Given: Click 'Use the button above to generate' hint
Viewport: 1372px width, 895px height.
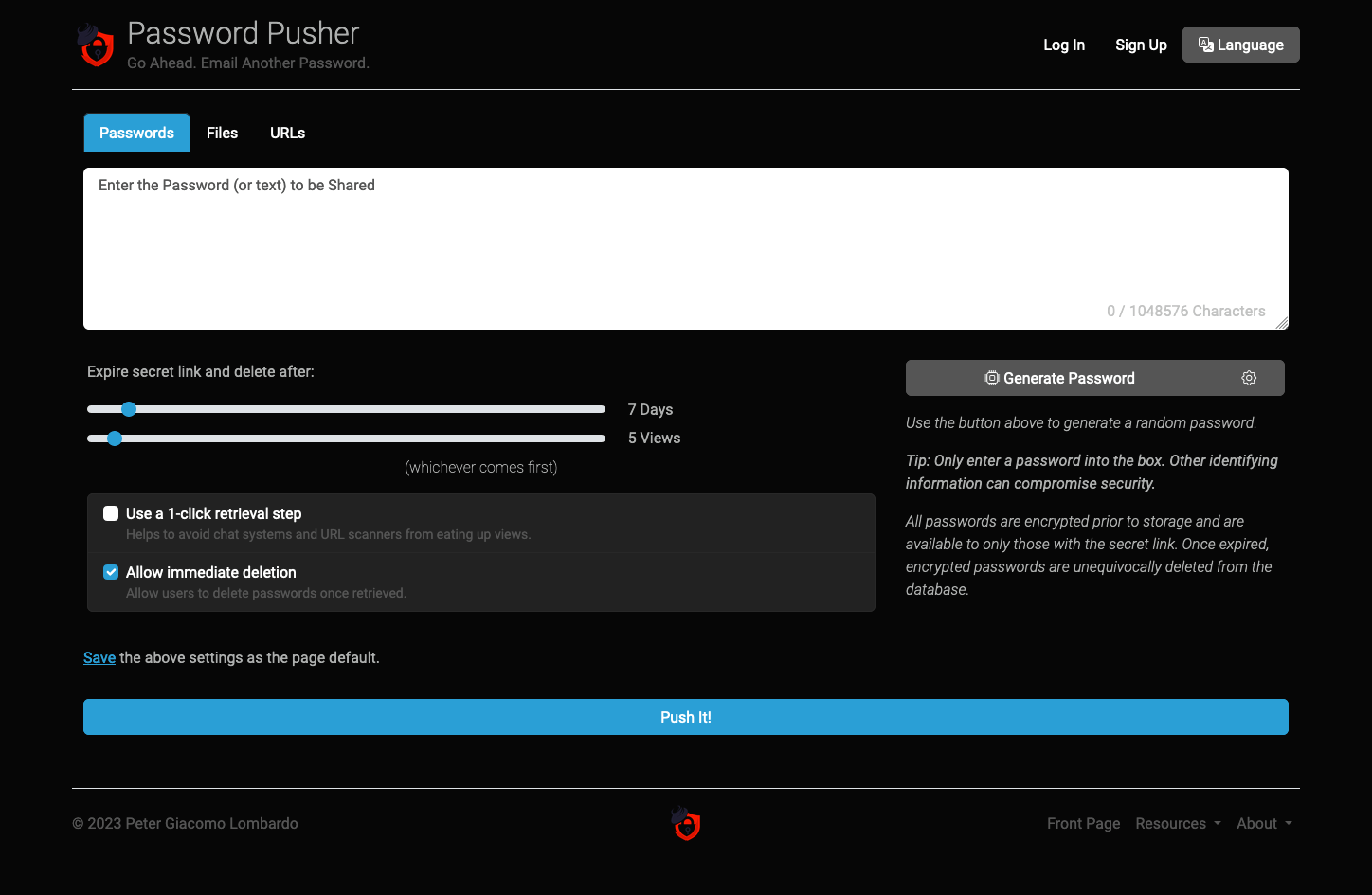Looking at the screenshot, I should pyautogui.click(x=1081, y=422).
